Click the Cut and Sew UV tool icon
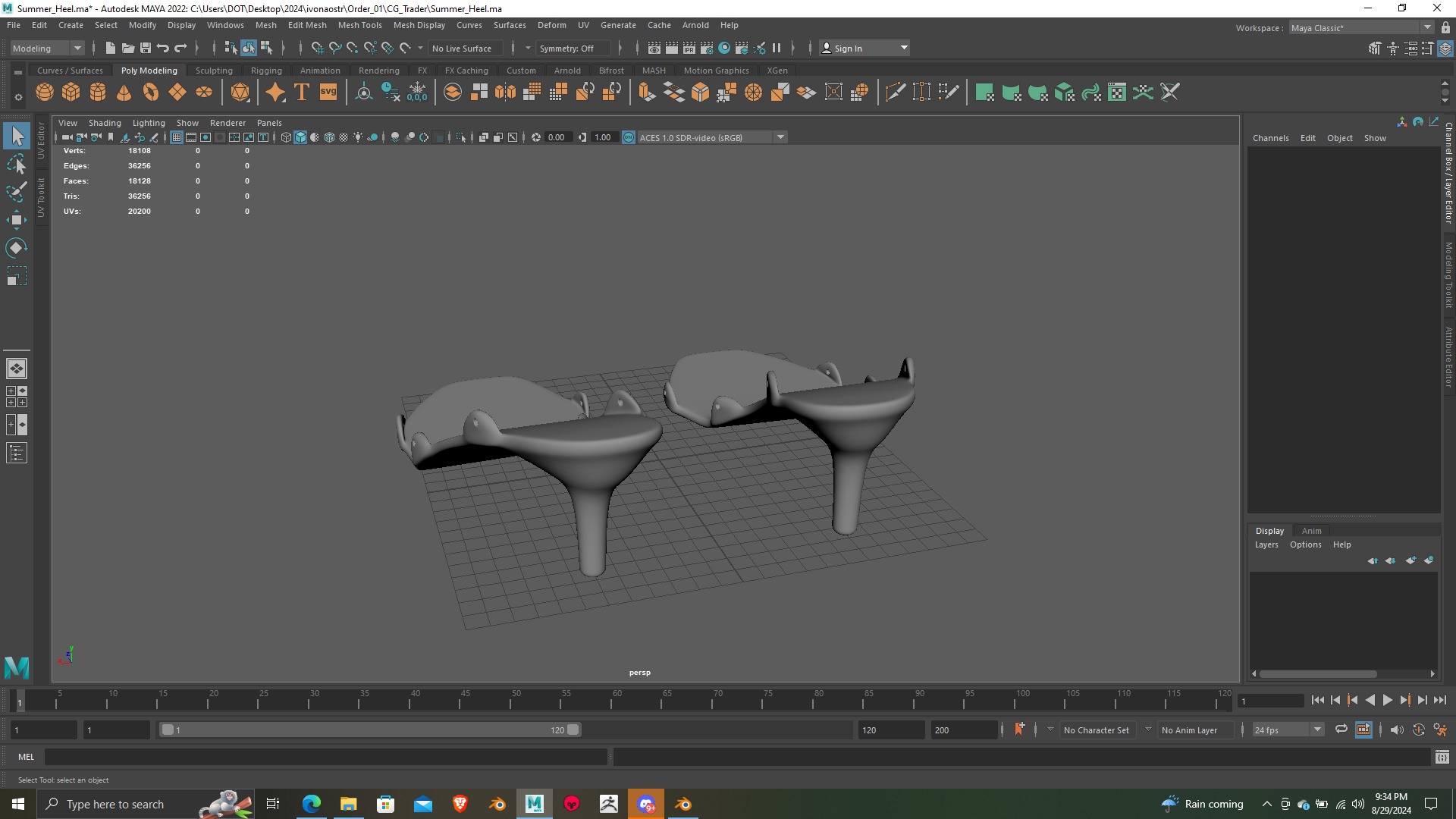The image size is (1456, 819). pyautogui.click(x=1170, y=93)
